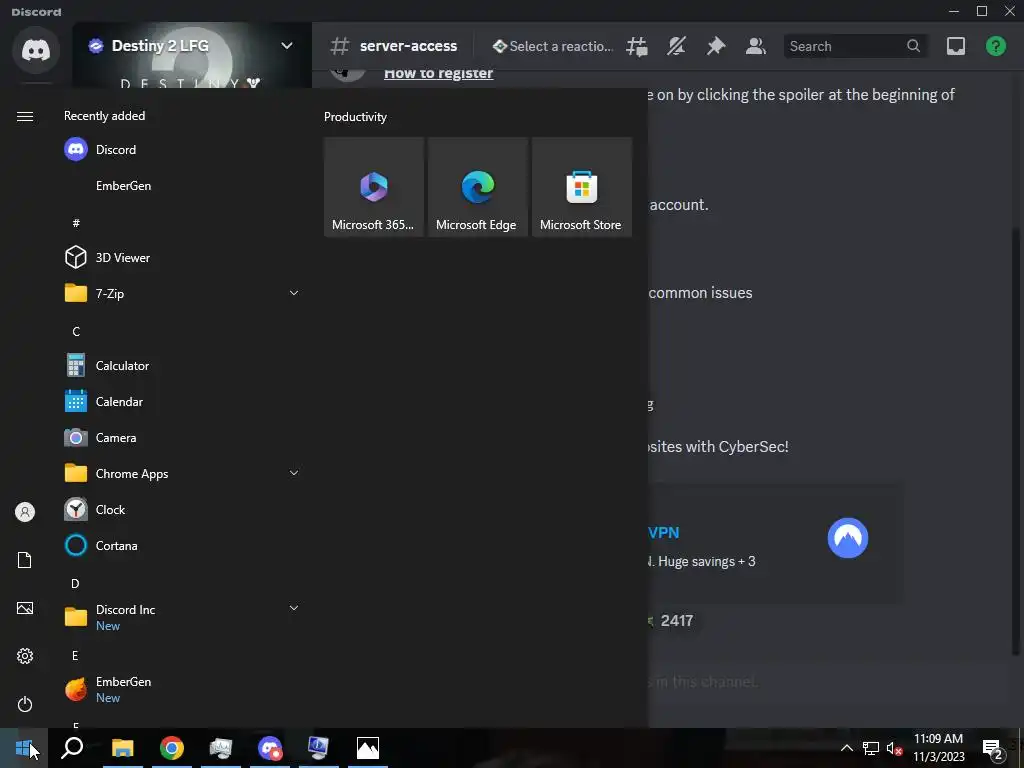Open user account icon in Start menu
Viewport: 1024px width, 768px height.
tap(25, 512)
